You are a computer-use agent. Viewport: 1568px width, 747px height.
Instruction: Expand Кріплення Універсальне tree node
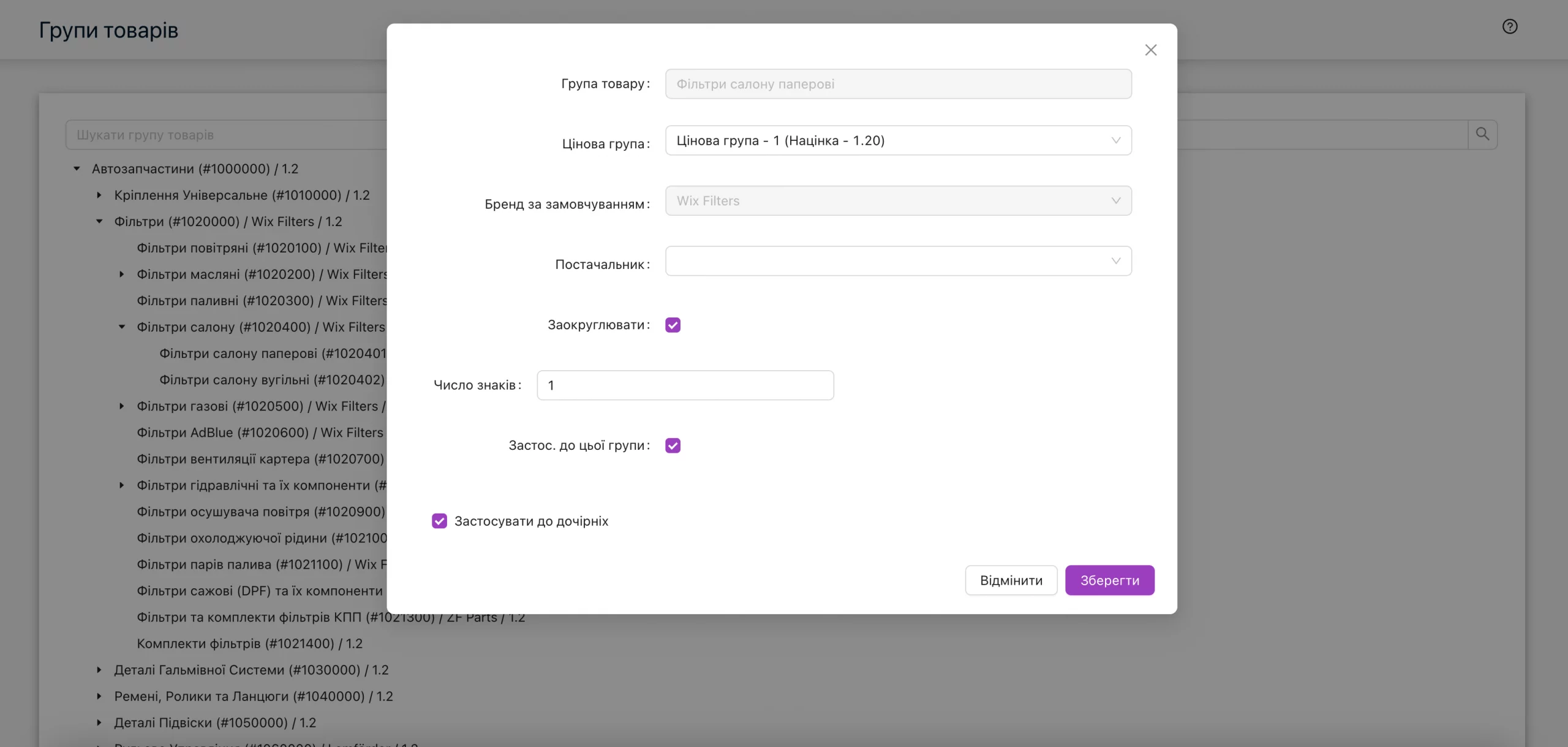click(x=99, y=195)
